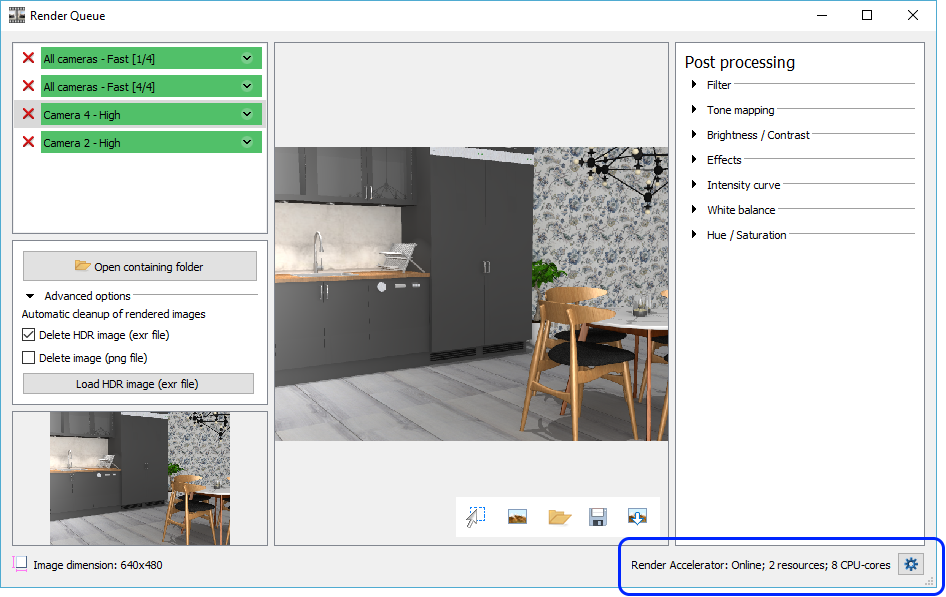The height and width of the screenshot is (597, 946).
Task: Click the landscape image view icon
Action: pyautogui.click(x=517, y=517)
